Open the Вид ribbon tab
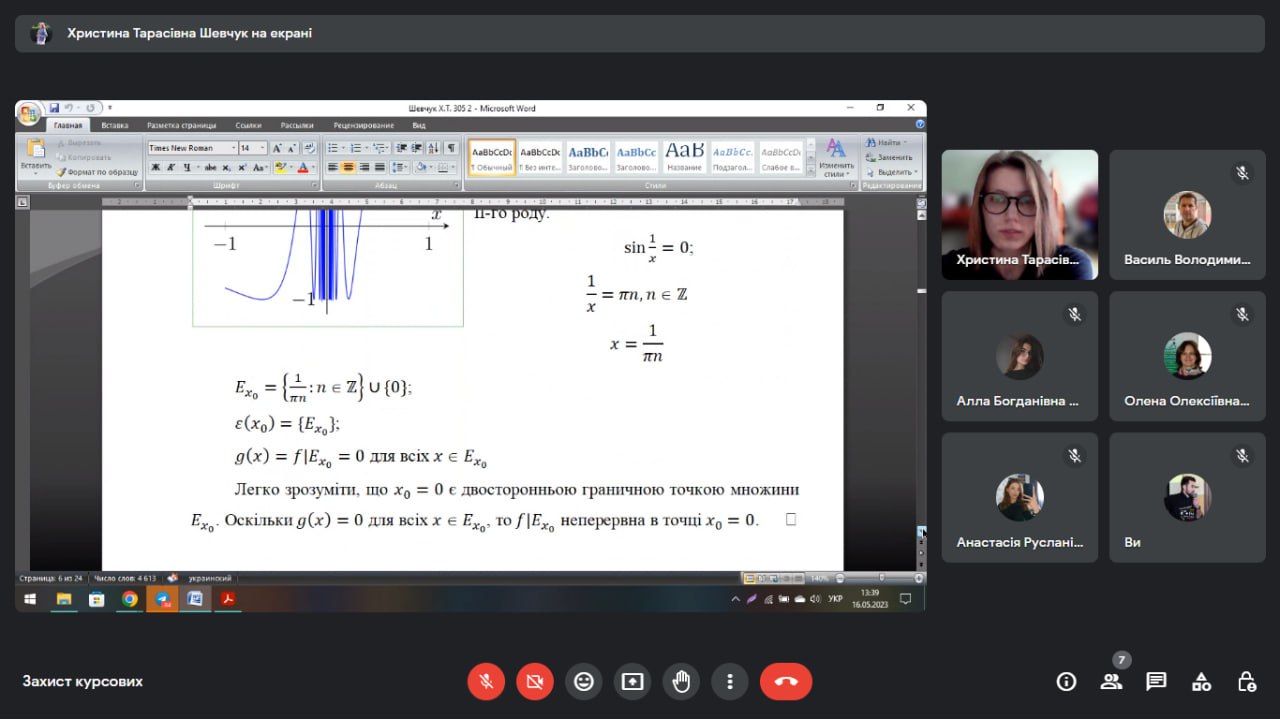Image resolution: width=1280 pixels, height=719 pixels. pos(419,126)
